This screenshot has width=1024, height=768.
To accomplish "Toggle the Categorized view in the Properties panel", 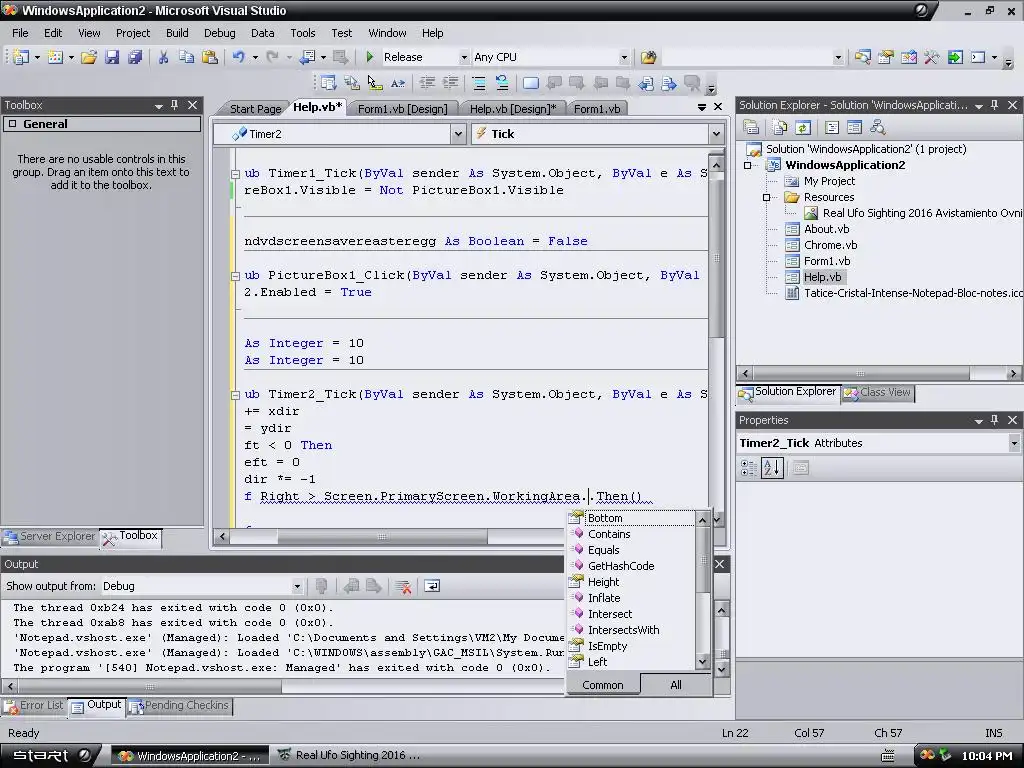I will (x=748, y=468).
